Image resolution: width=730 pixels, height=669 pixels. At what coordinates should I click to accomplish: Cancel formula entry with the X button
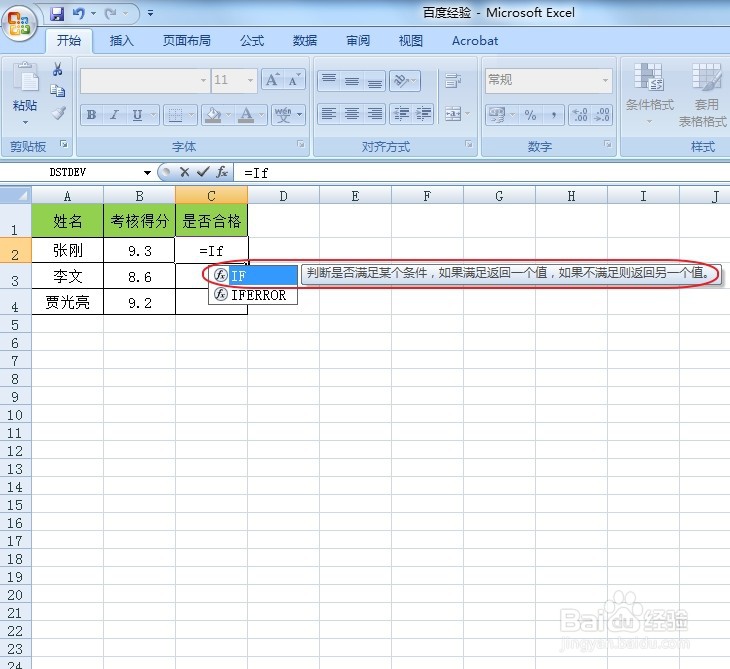[x=184, y=172]
